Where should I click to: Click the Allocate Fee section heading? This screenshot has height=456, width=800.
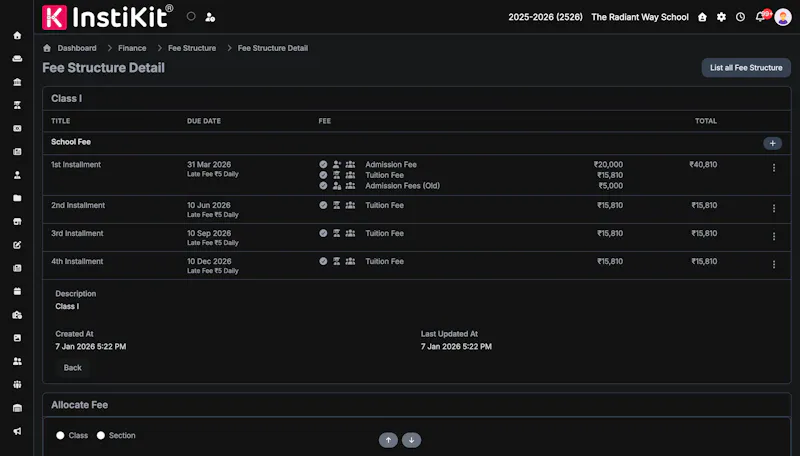point(80,404)
